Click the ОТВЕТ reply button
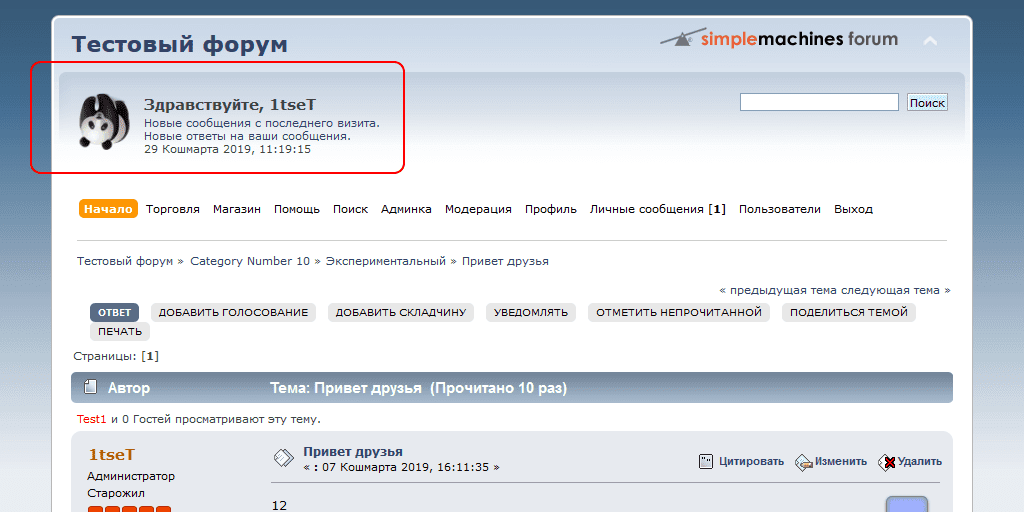 pyautogui.click(x=114, y=312)
